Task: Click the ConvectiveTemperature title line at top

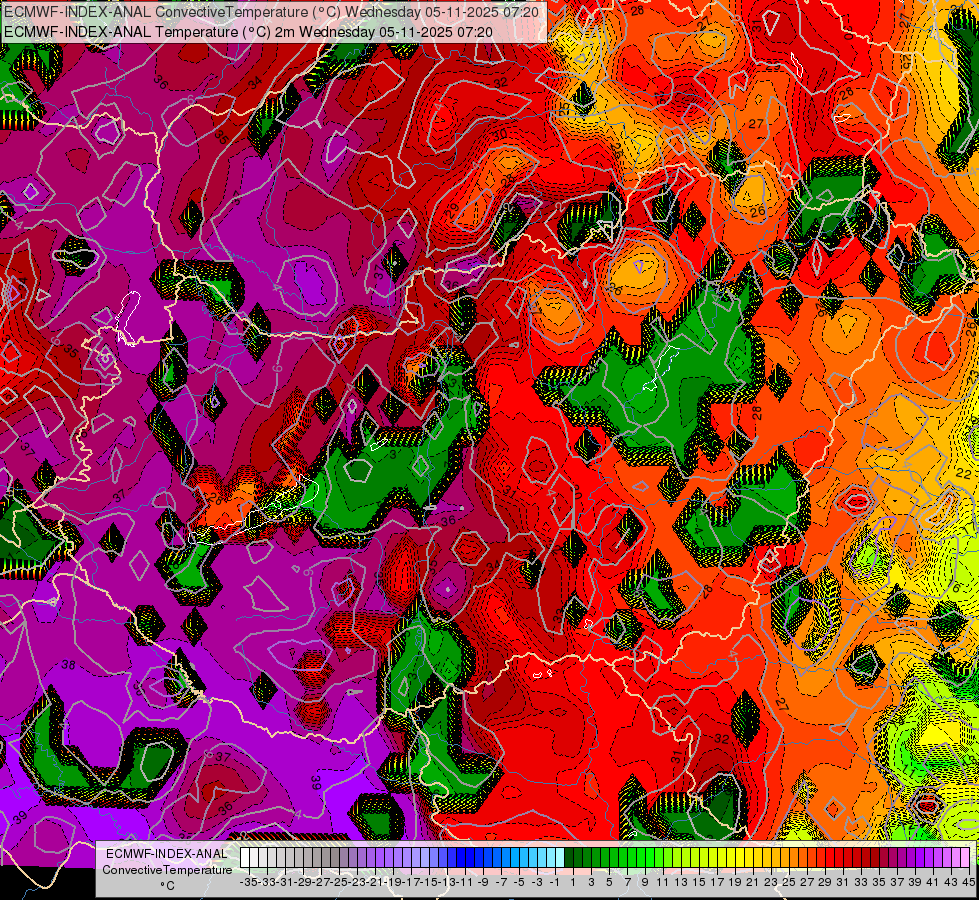Action: coord(272,12)
